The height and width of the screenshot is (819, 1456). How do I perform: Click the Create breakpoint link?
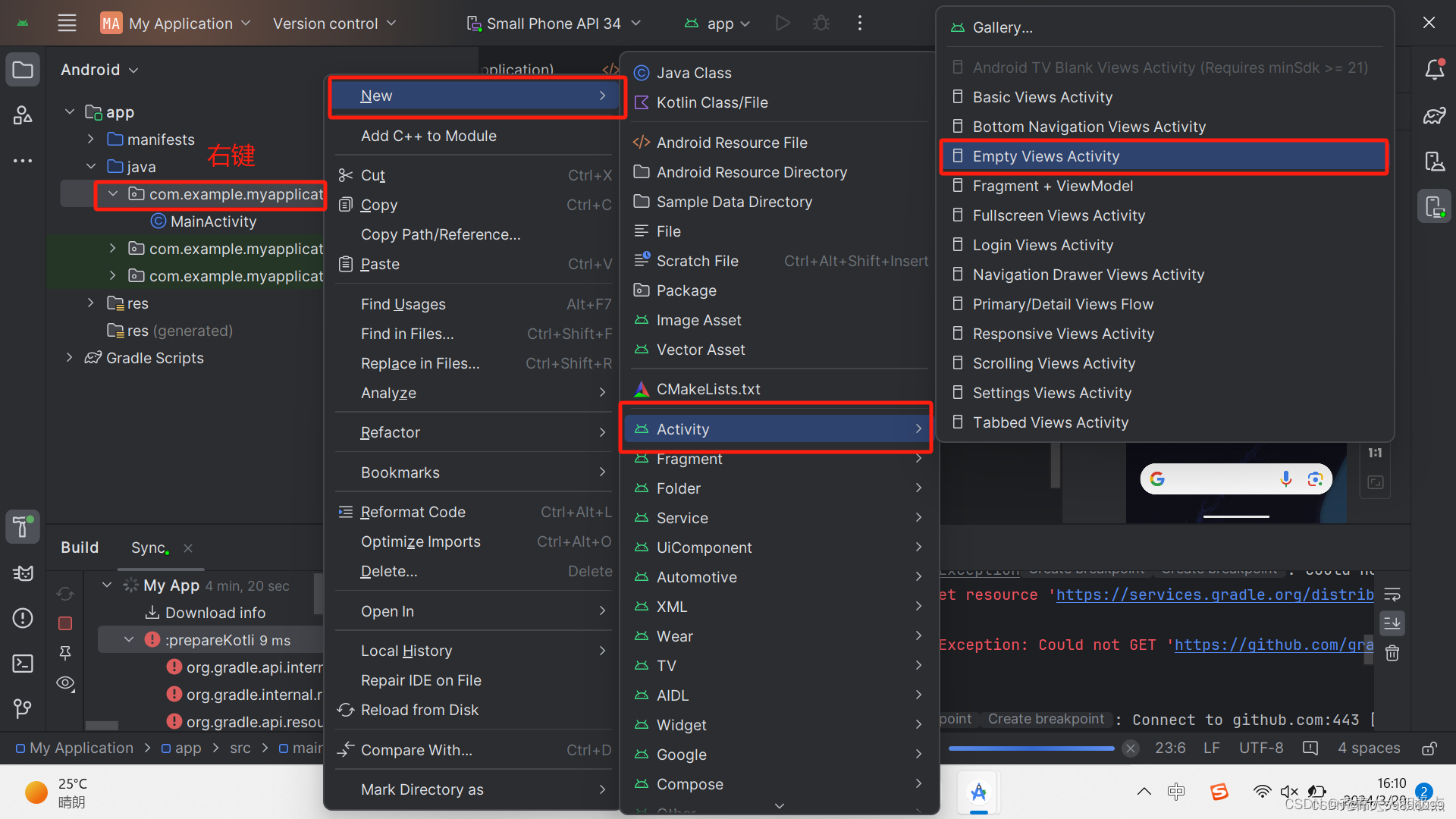tap(1046, 719)
